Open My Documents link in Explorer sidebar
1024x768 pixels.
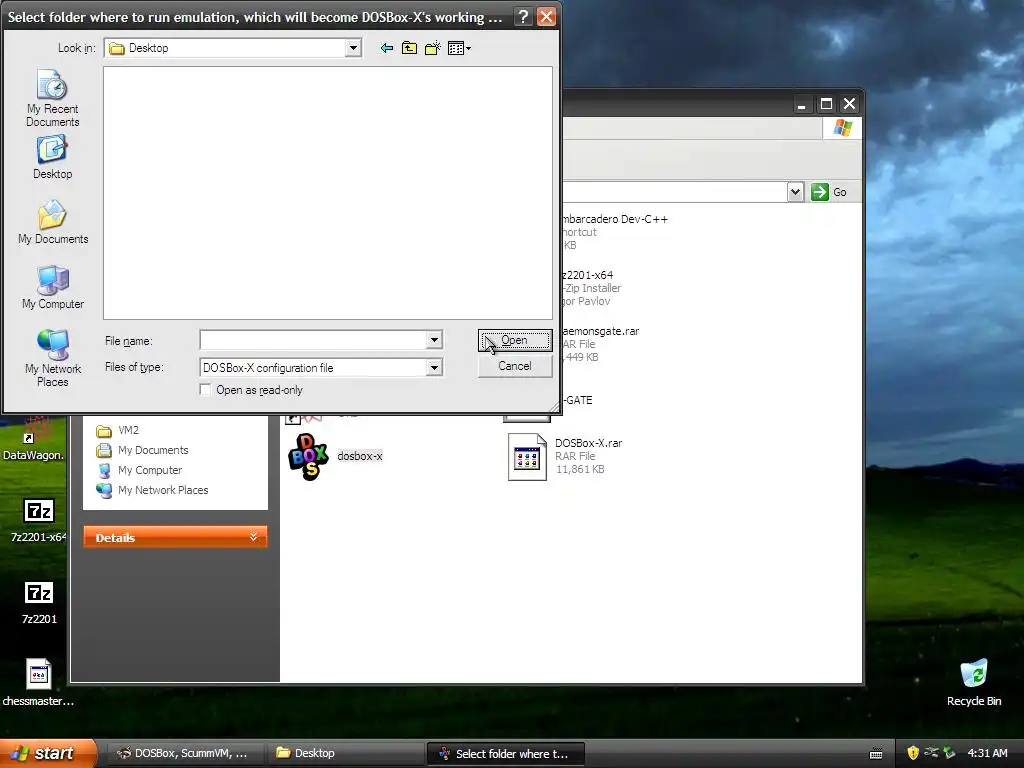point(153,450)
